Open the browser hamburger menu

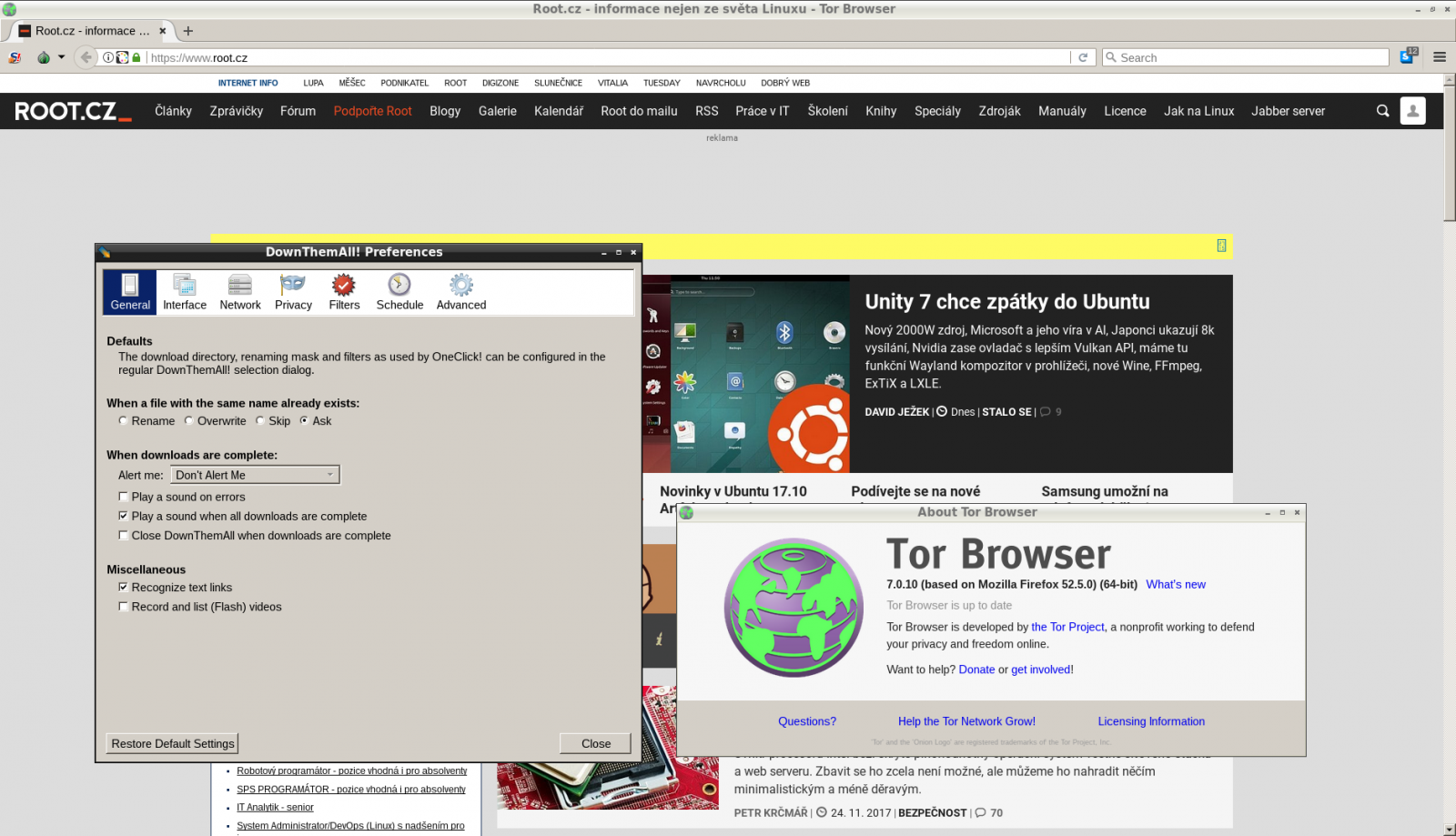pos(1440,56)
